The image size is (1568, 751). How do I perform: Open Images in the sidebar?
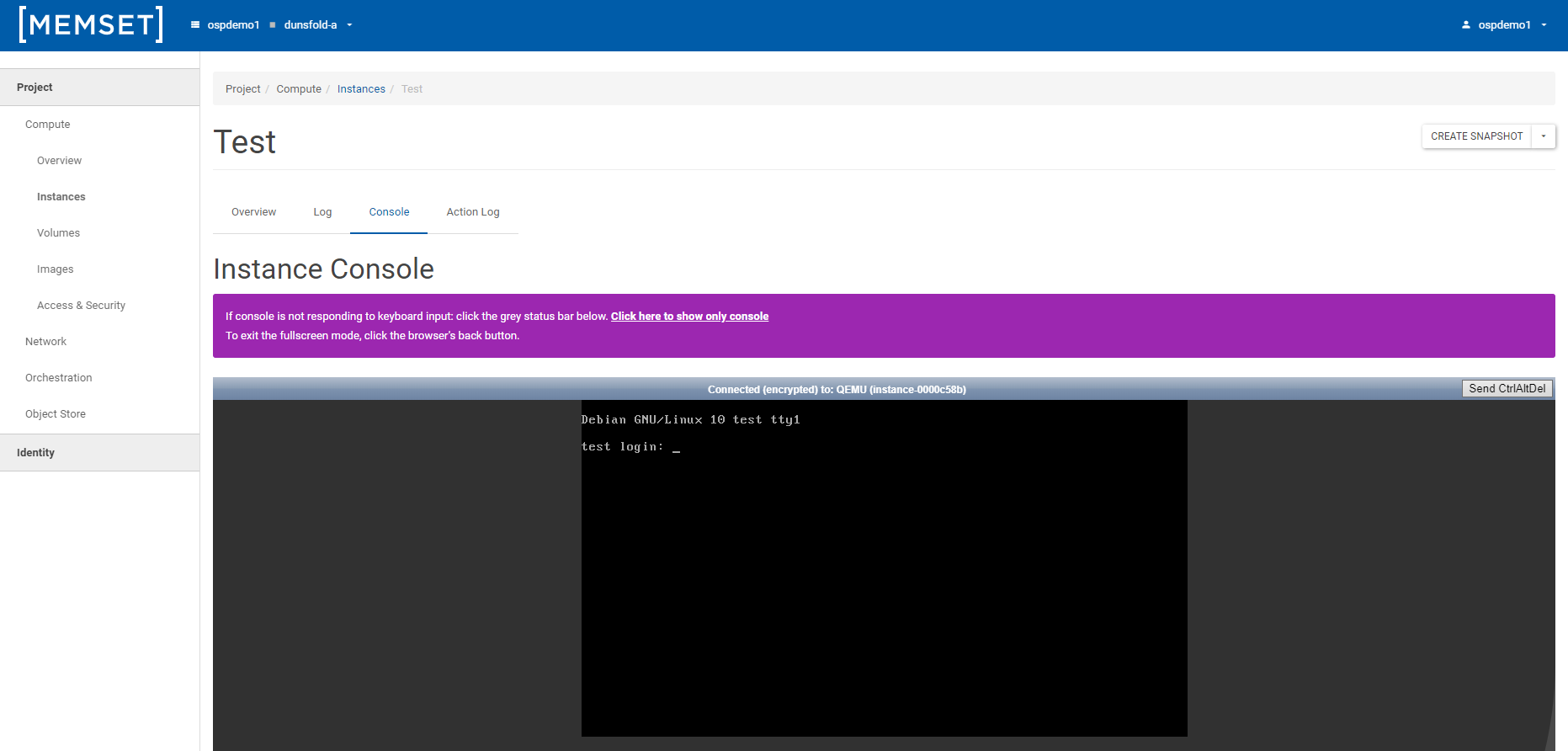coord(99,269)
